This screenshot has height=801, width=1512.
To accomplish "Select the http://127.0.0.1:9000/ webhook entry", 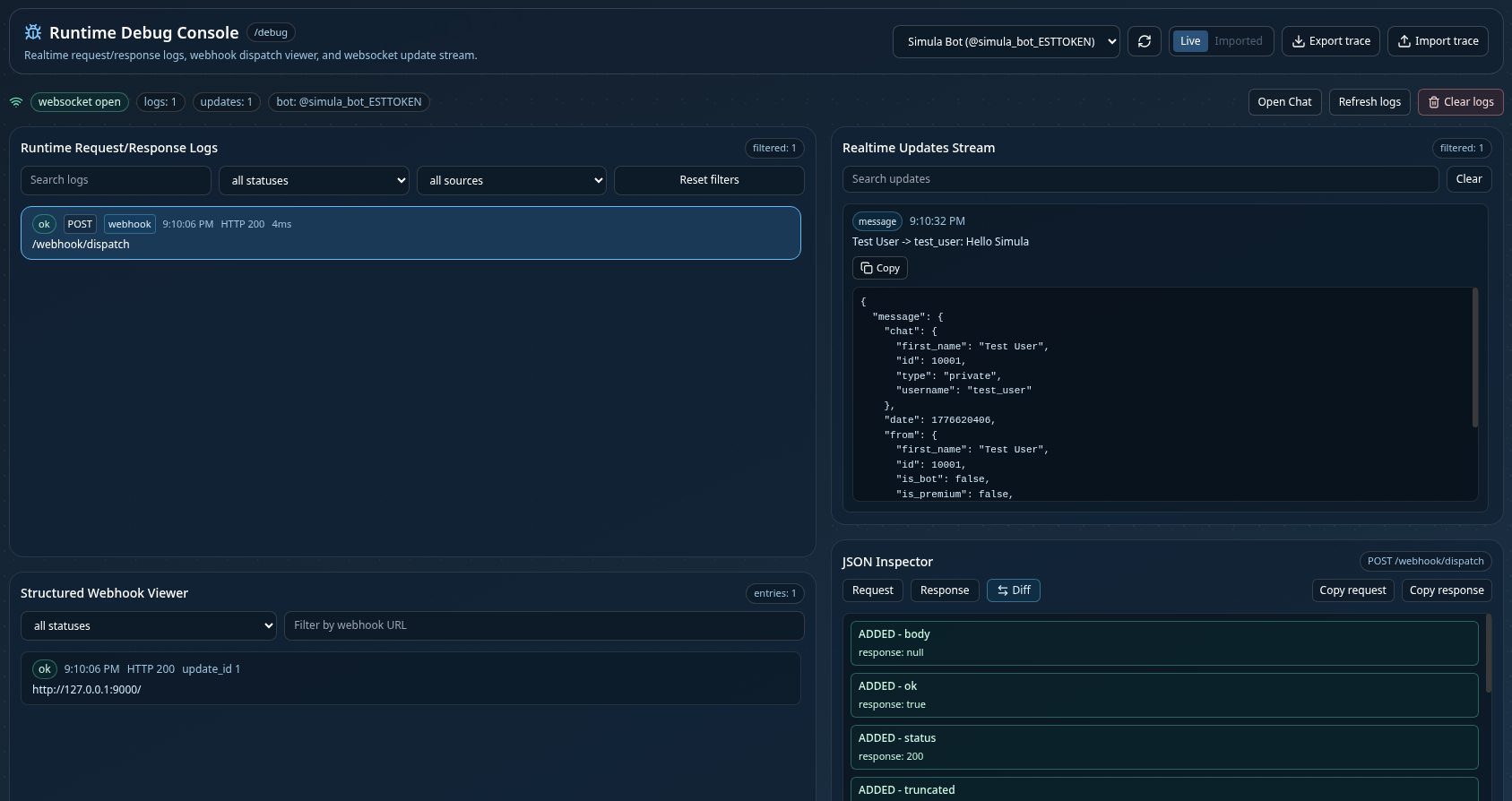I will coord(410,678).
